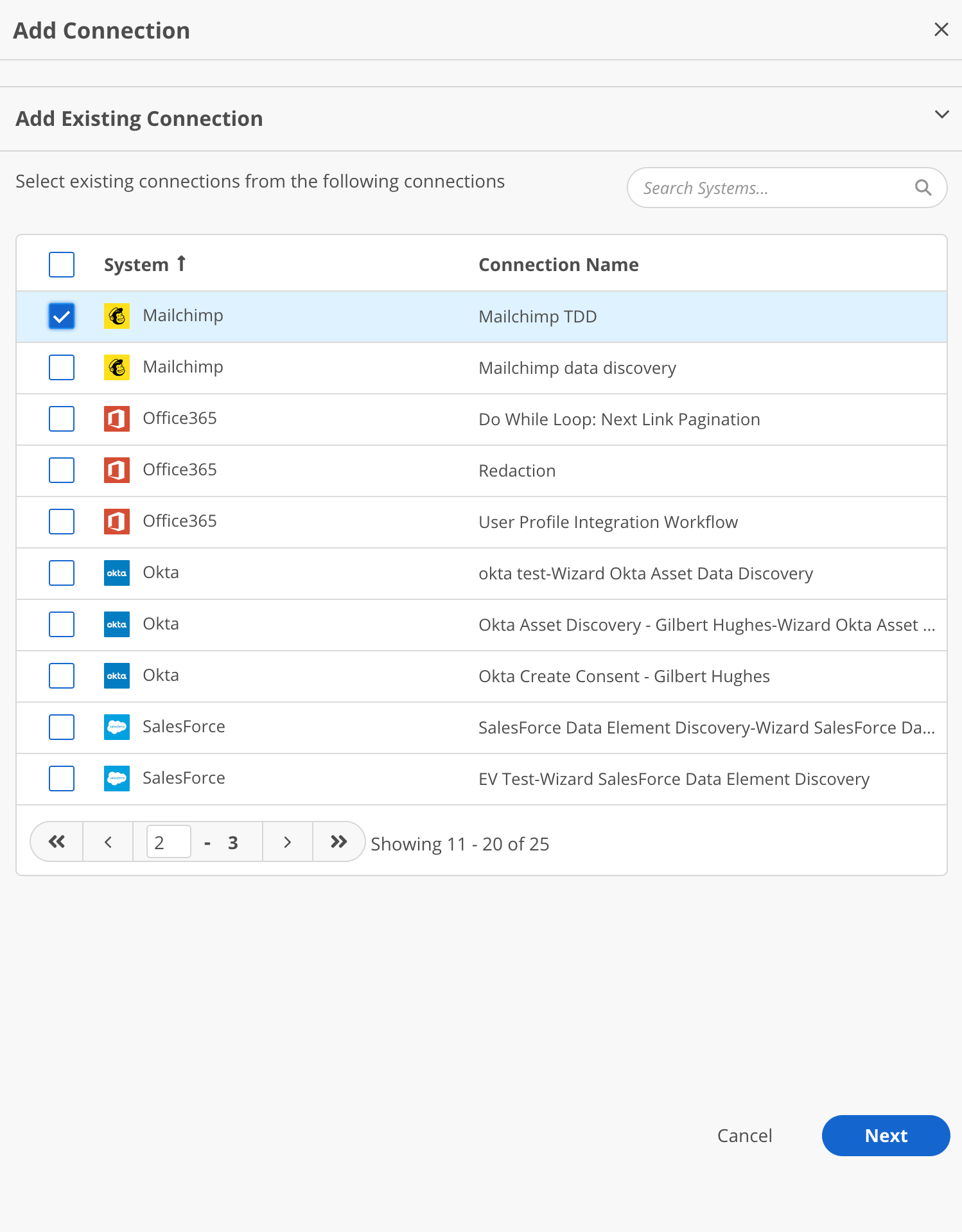Click the Next button
This screenshot has height=1232, width=962.
point(886,1136)
